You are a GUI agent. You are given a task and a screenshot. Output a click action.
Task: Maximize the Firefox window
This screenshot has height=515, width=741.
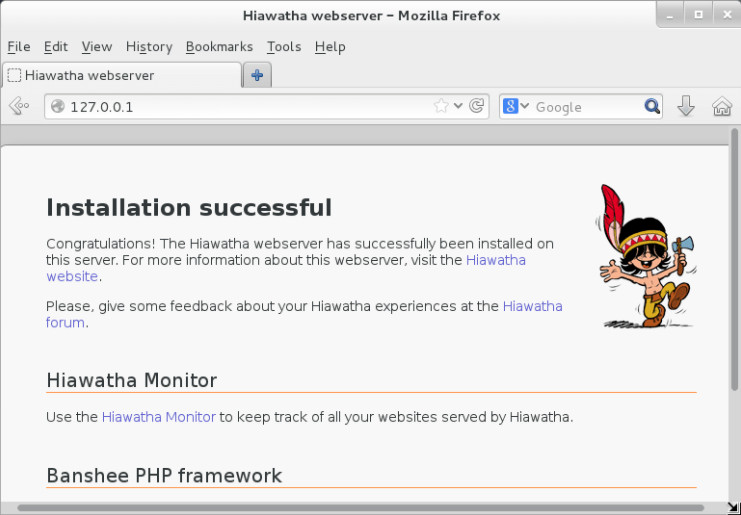click(x=698, y=15)
